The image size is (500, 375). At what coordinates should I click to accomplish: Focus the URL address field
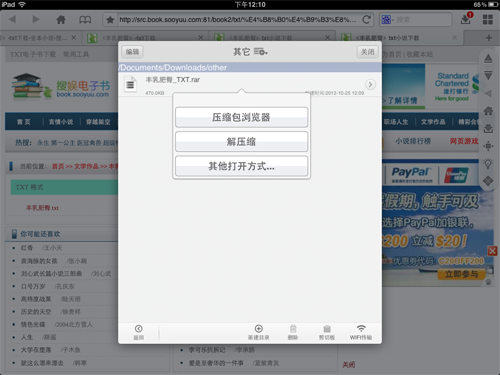[x=237, y=20]
